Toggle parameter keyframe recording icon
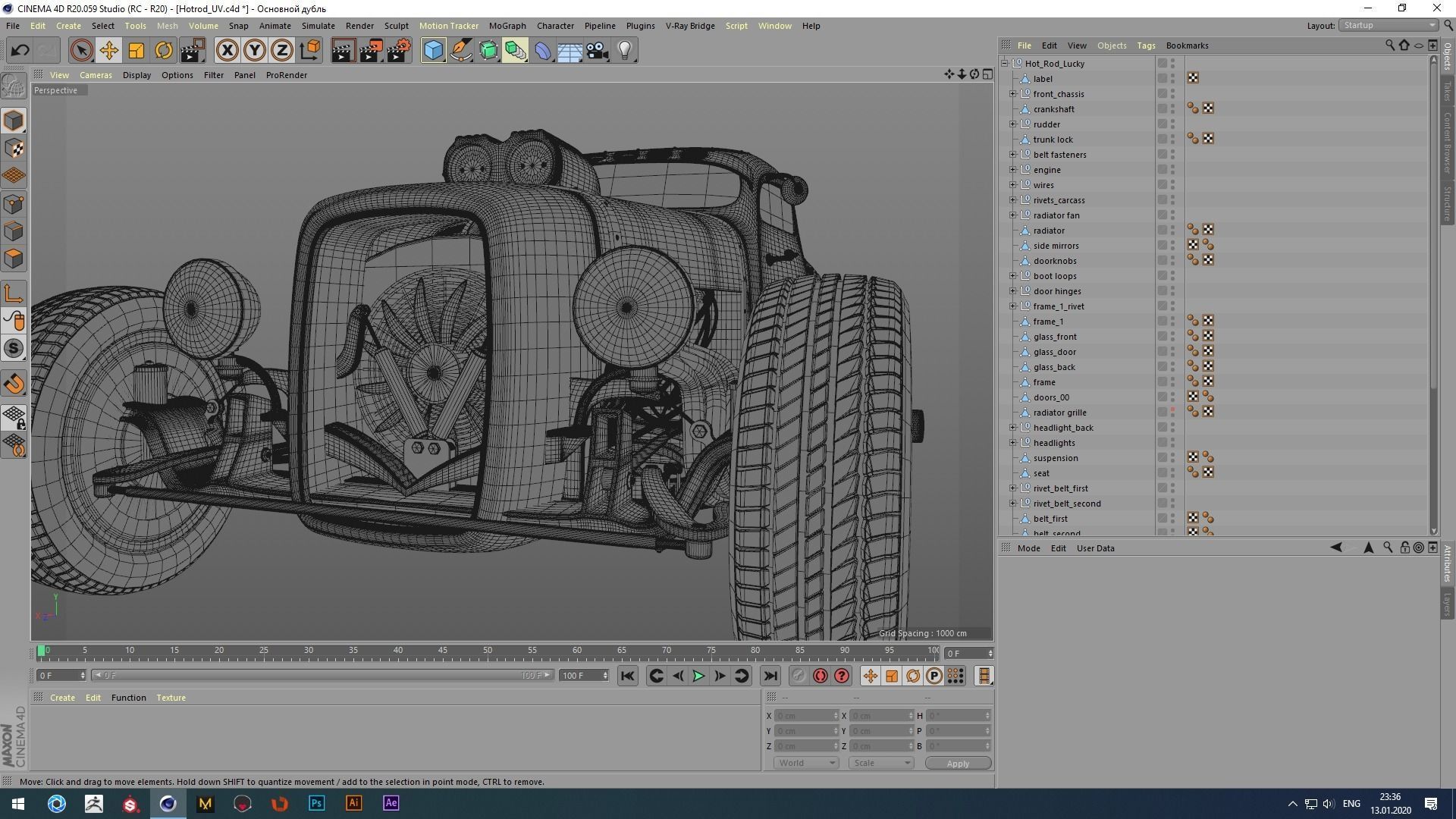This screenshot has height=819, width=1456. 934,676
